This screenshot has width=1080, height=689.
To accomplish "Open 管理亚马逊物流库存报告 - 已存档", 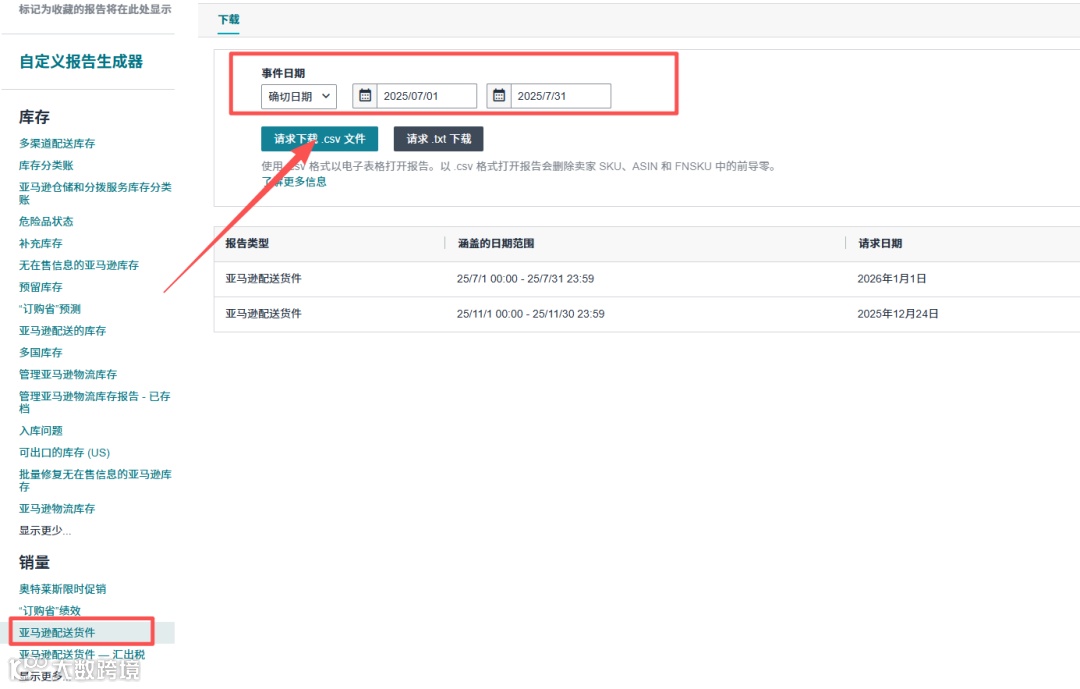I will click(94, 402).
